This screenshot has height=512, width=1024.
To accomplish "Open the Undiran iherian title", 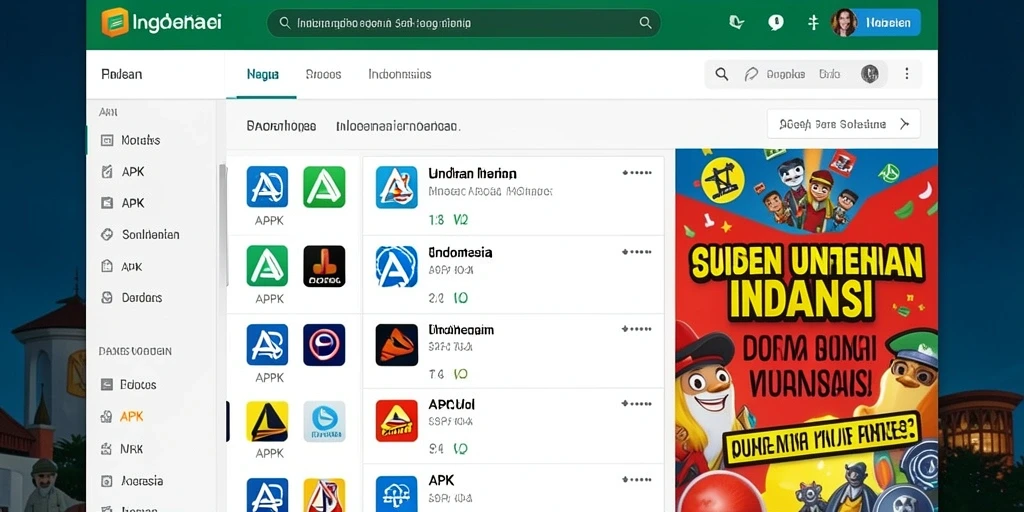I will point(472,174).
